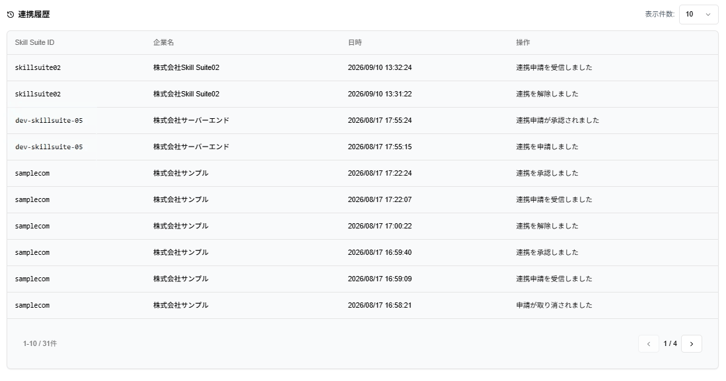Go to the next page with the right chevron
Image resolution: width=726 pixels, height=381 pixels.
click(691, 344)
